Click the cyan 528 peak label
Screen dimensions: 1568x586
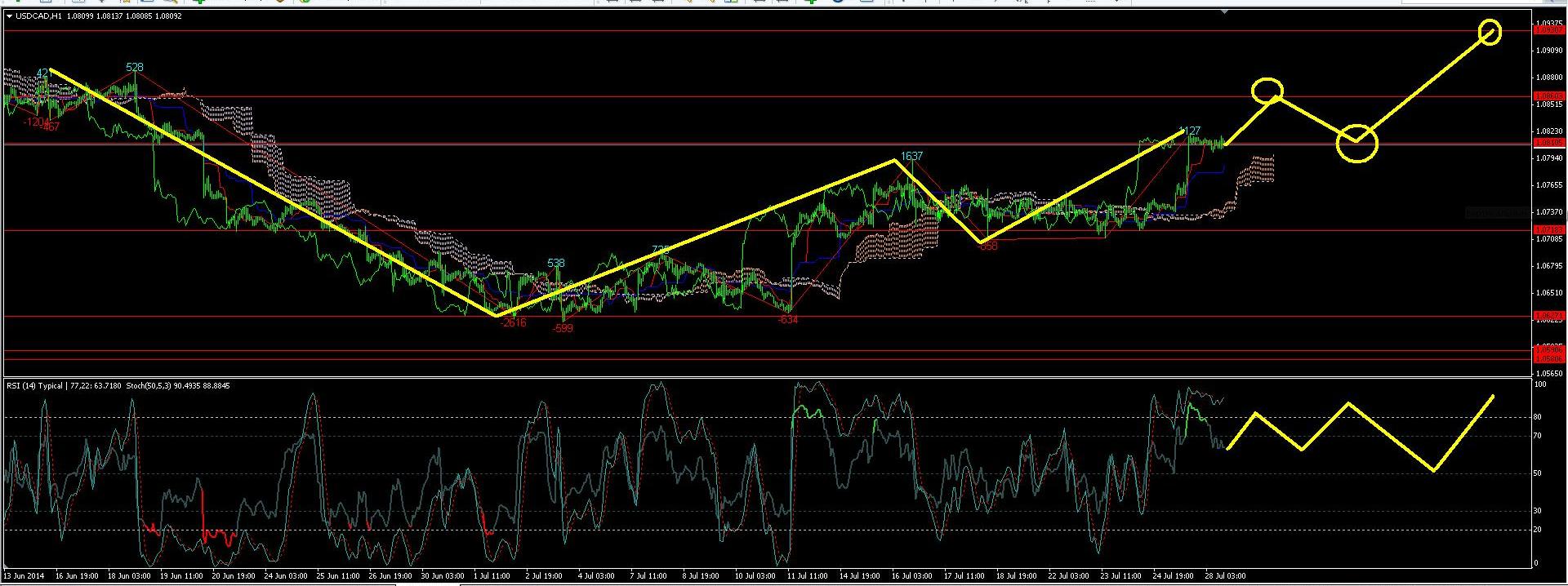(x=135, y=67)
